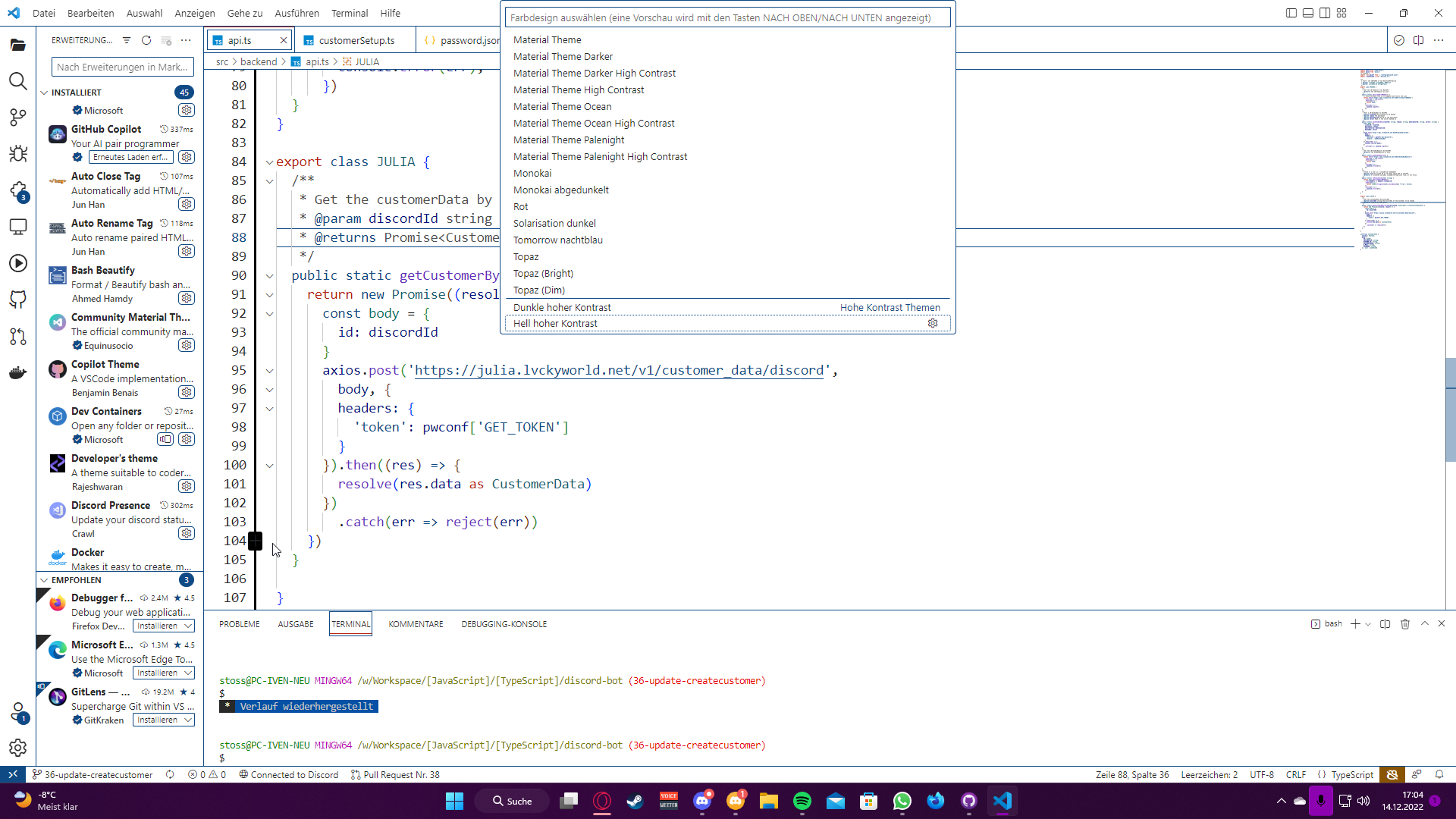Click the editor vertical scrollbar thumb

1450,409
